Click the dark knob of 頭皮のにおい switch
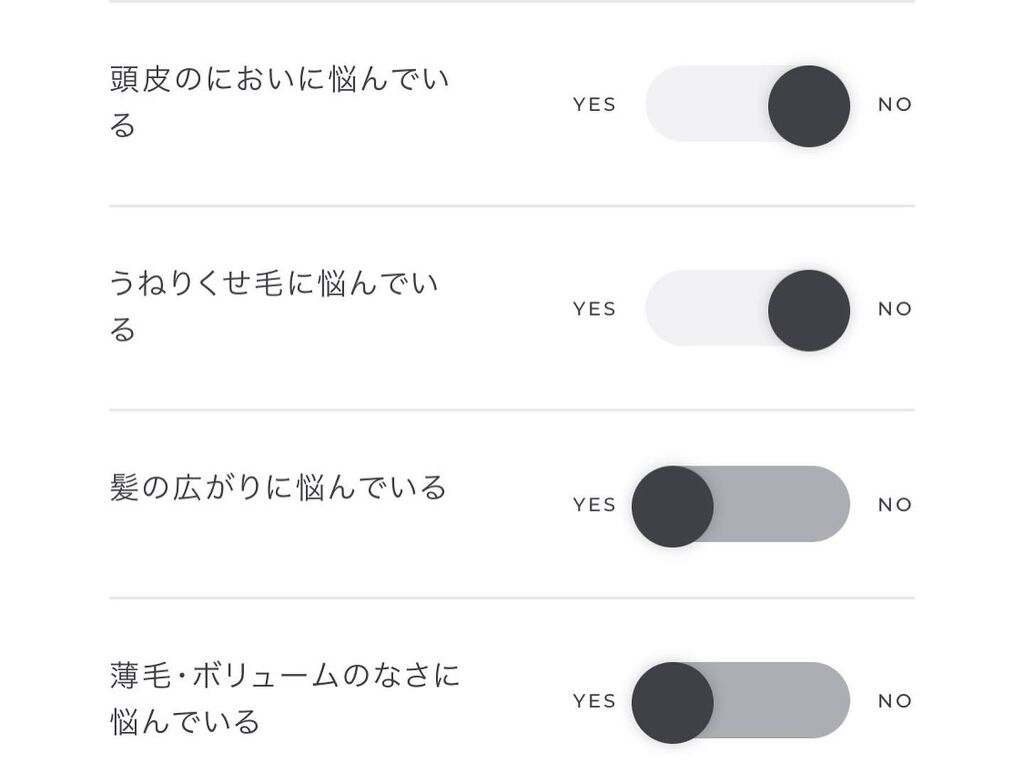This screenshot has height=772, width=1024. (x=809, y=105)
